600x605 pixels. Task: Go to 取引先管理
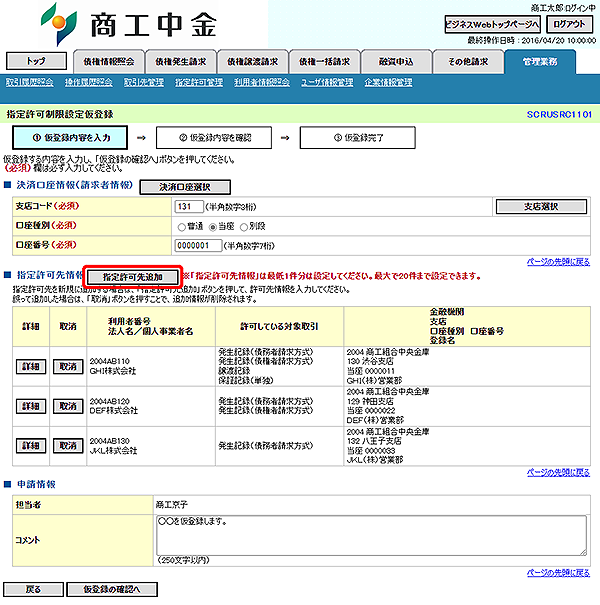pyautogui.click(x=144, y=82)
